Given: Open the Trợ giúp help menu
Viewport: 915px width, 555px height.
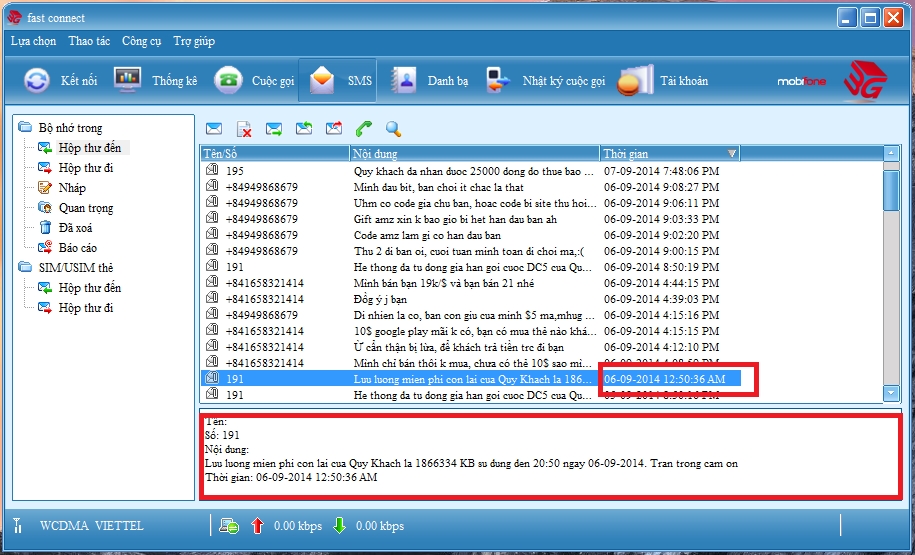Looking at the screenshot, I should point(193,42).
